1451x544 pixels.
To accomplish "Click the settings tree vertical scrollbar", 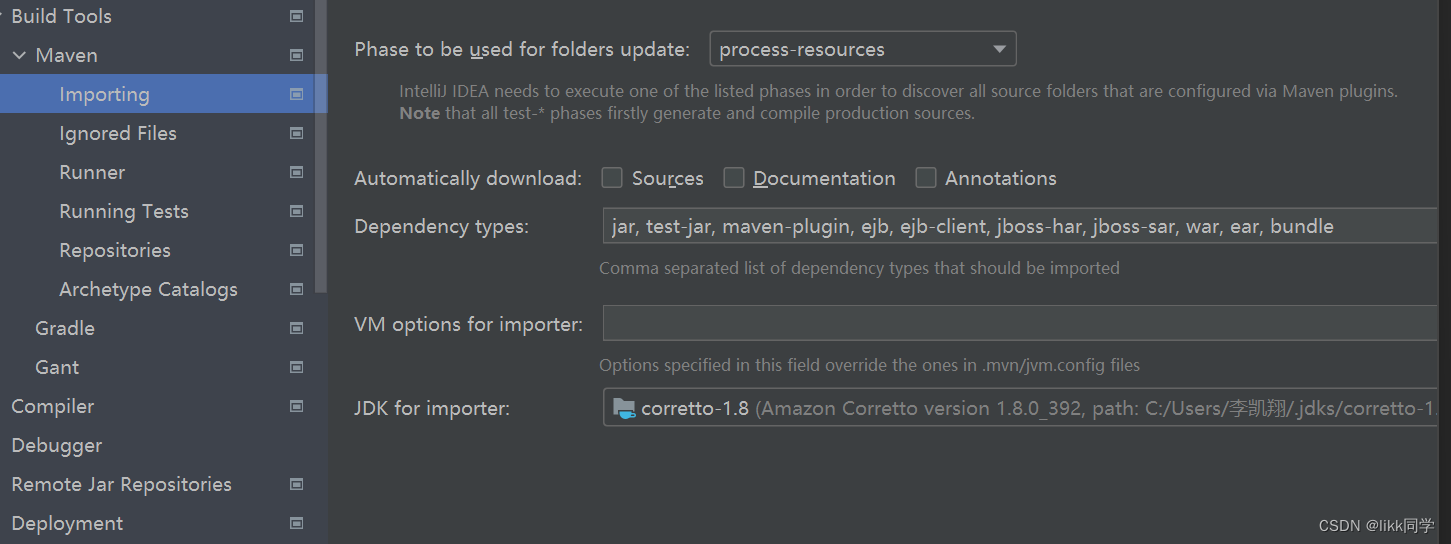I will (321, 150).
